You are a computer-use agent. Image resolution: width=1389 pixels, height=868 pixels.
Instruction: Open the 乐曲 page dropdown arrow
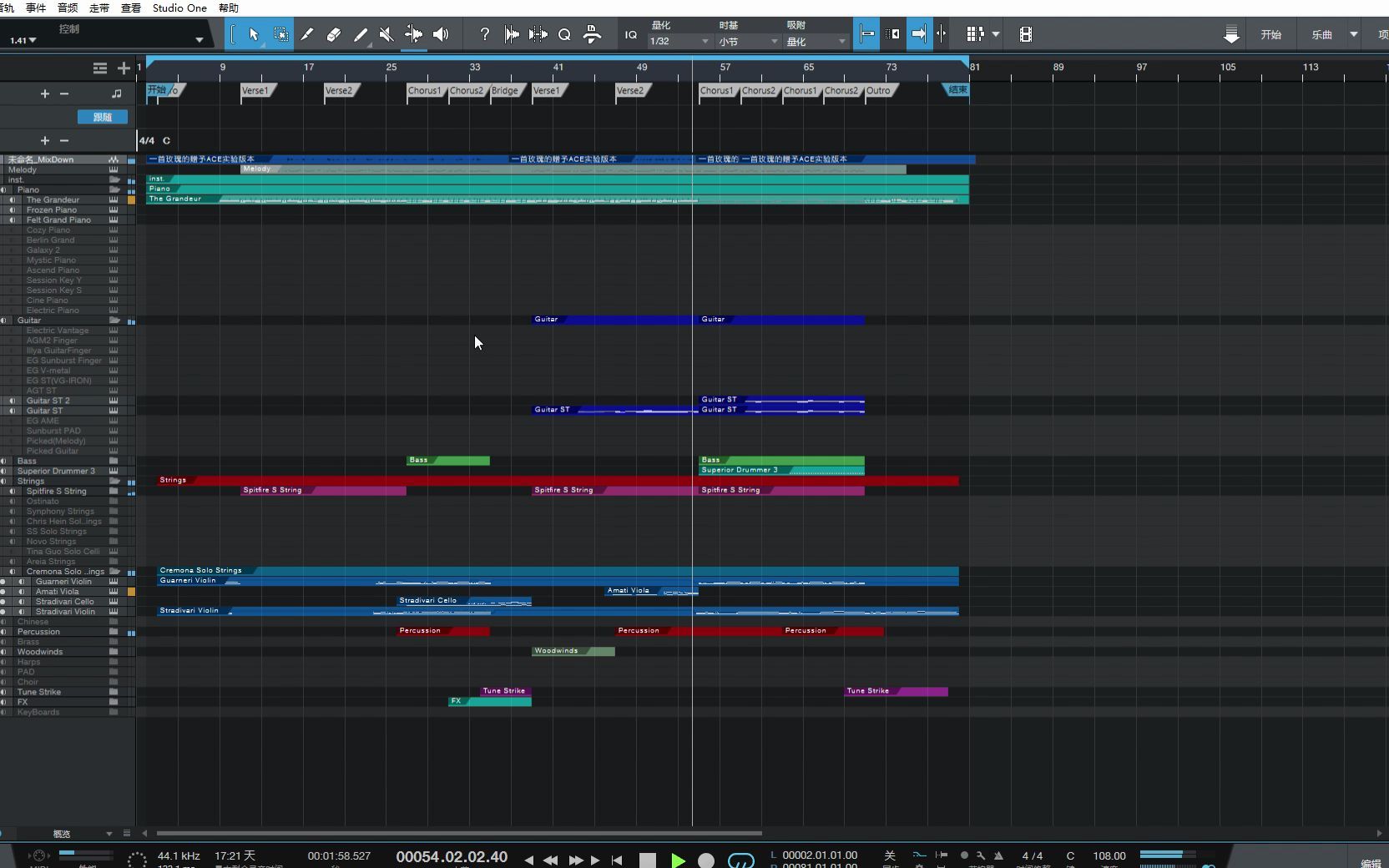[1354, 34]
